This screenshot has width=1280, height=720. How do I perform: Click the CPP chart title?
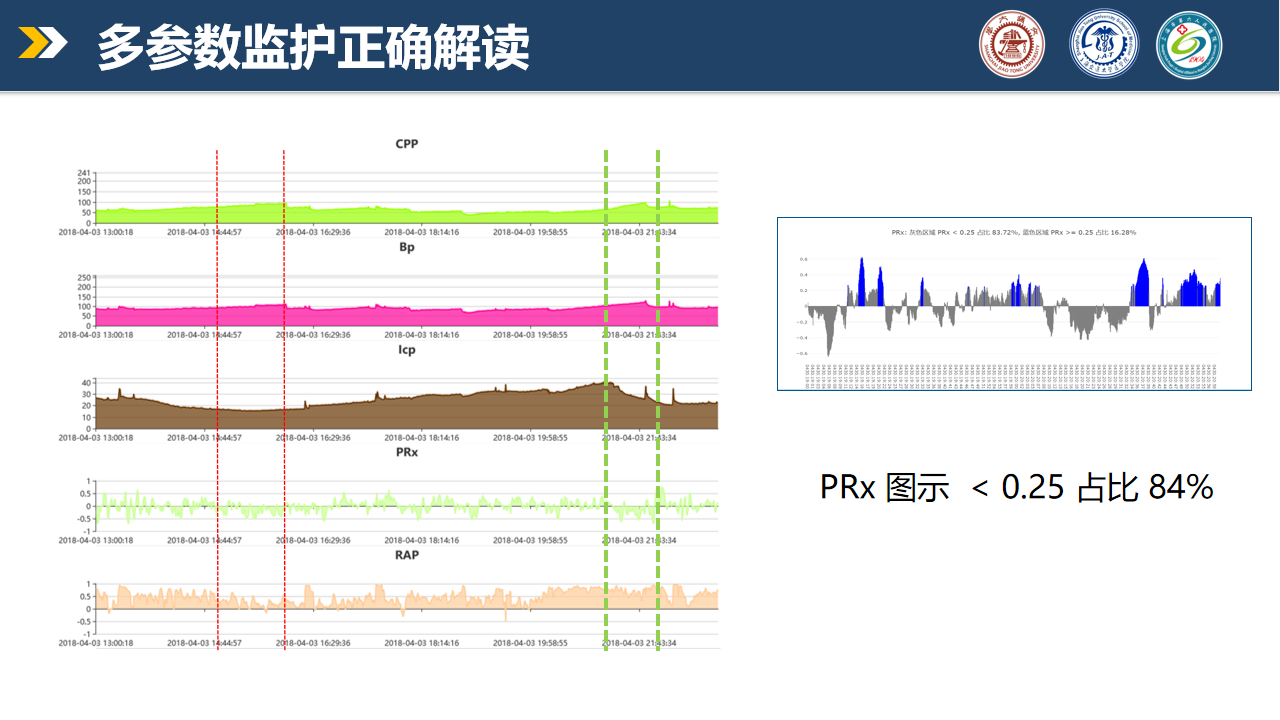pos(407,144)
